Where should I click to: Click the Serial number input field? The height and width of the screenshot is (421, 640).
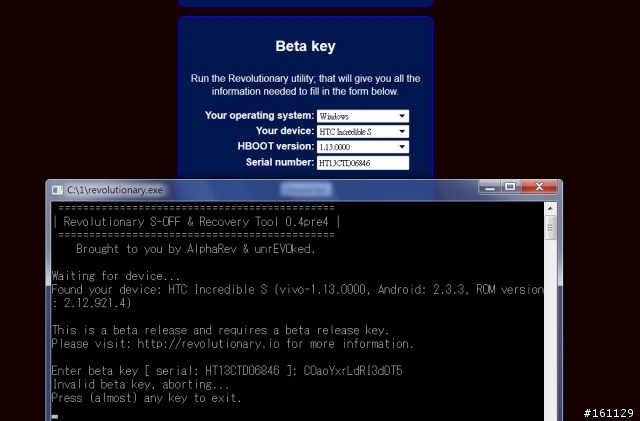[x=363, y=163]
